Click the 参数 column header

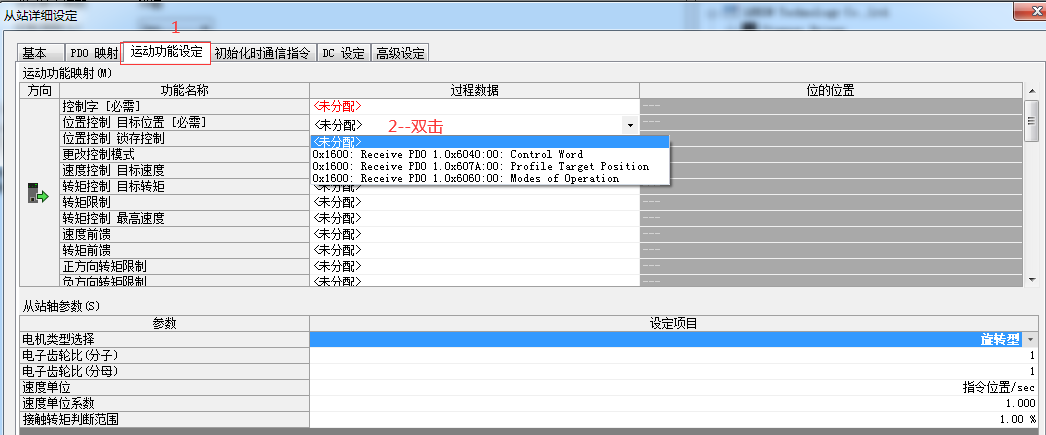(165, 324)
